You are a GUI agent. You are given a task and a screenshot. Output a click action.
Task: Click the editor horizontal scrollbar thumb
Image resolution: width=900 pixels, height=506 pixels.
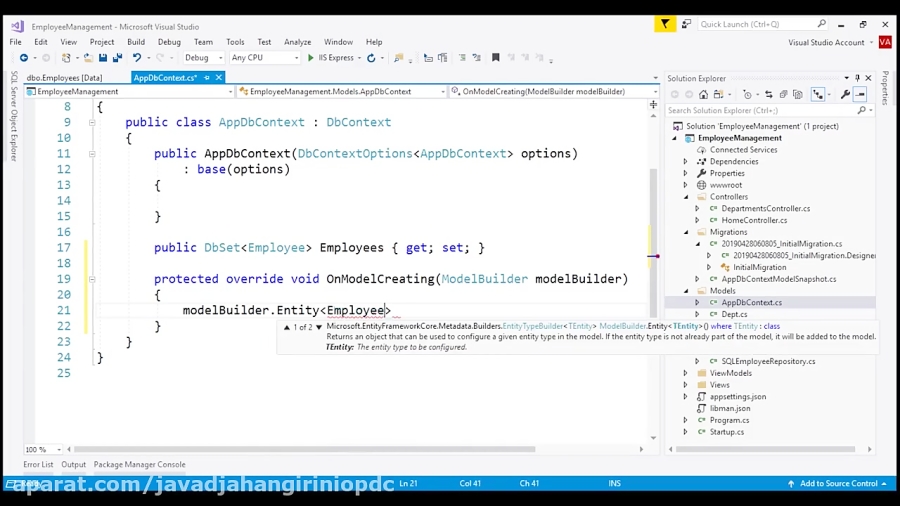coord(304,449)
